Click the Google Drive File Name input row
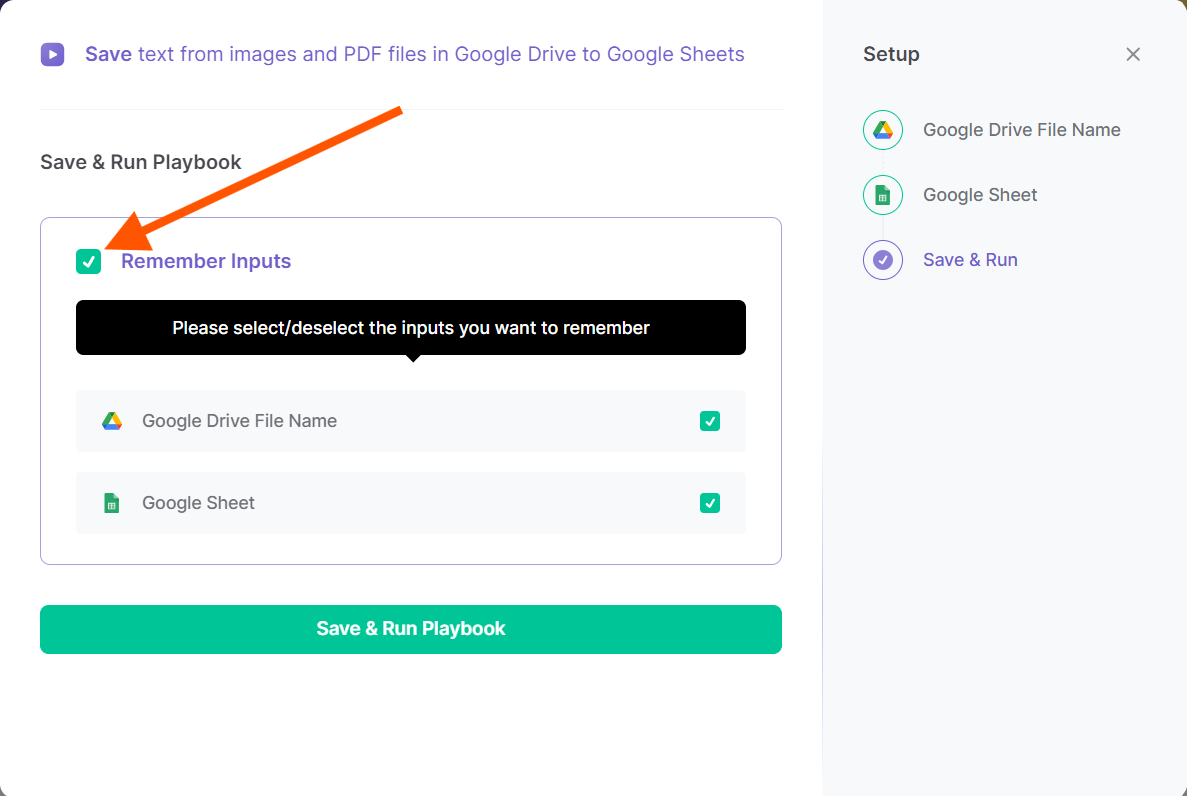The height and width of the screenshot is (796, 1187). (x=411, y=421)
